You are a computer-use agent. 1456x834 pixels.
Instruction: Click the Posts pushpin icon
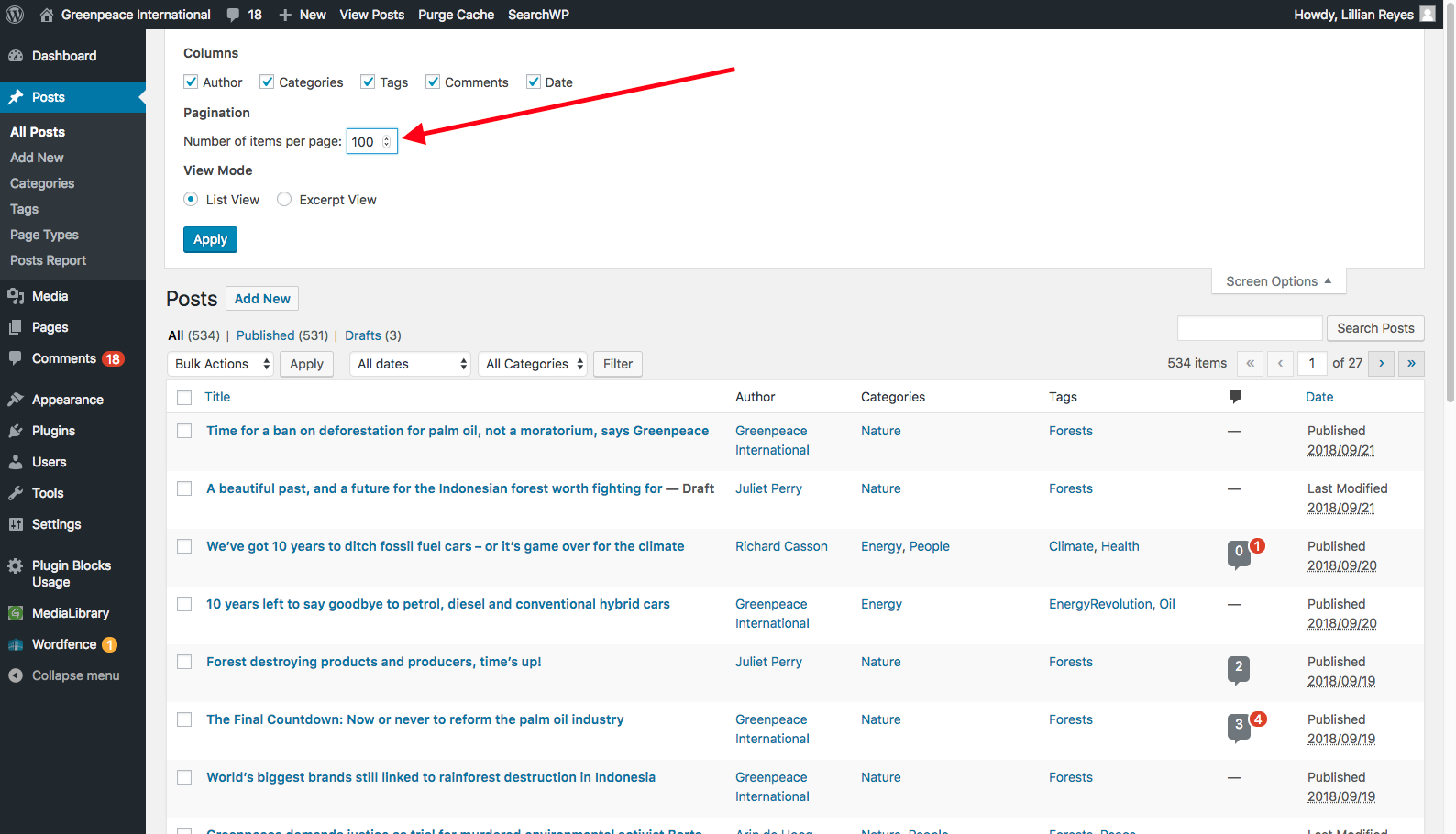[x=16, y=97]
